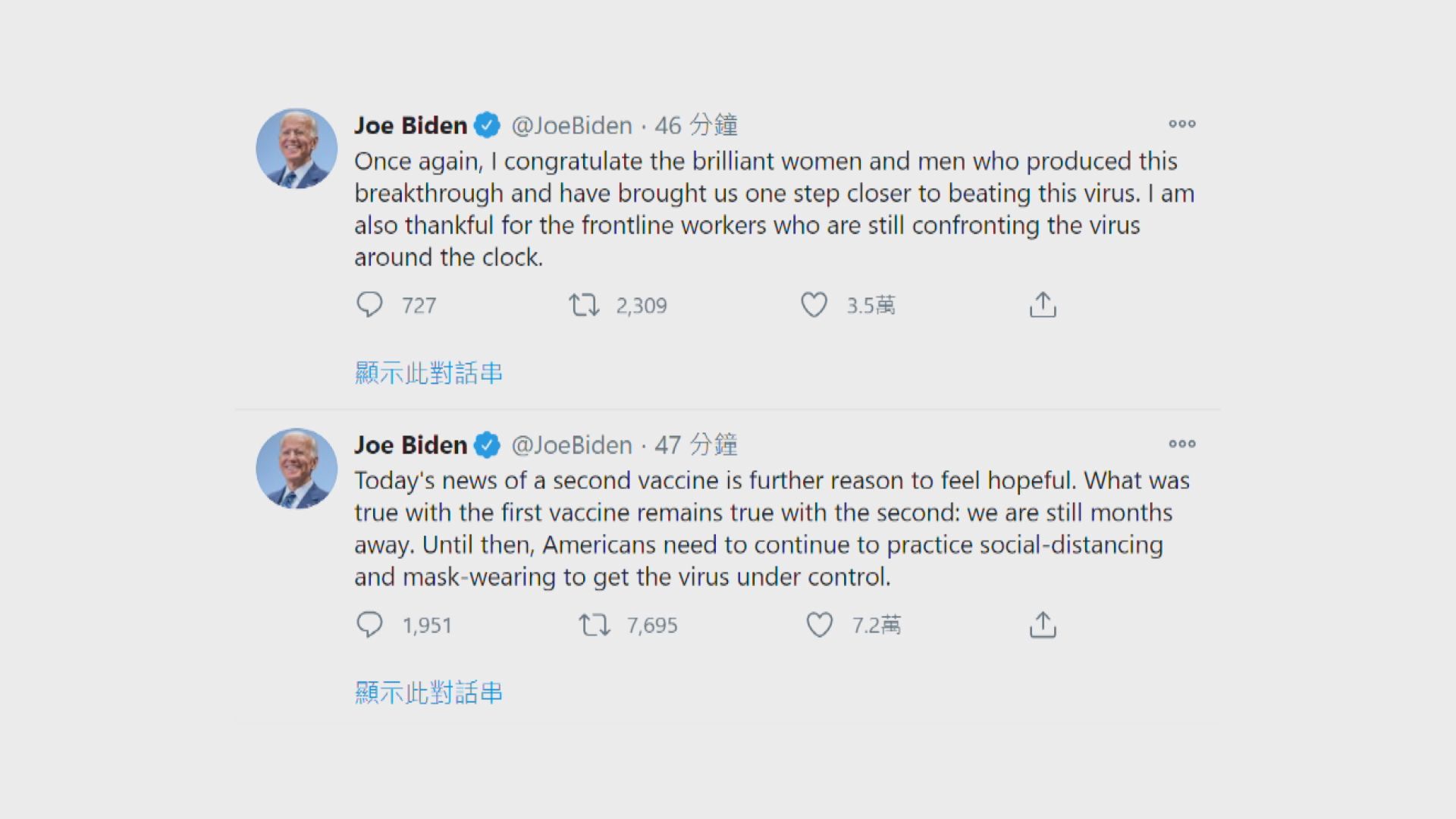
Task: Click the 46 分鐘 timestamp
Action: 695,125
